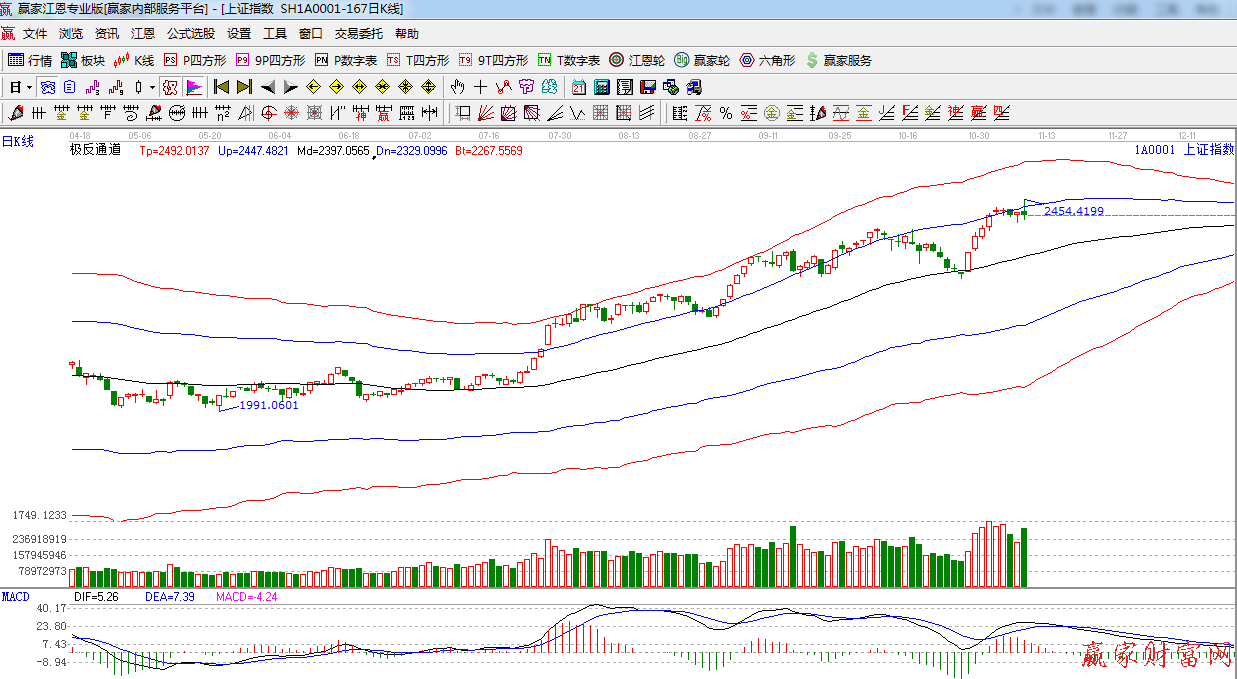Screen dimensions: 1237x679
Task: Open the 交易委托 menu
Action: [358, 34]
